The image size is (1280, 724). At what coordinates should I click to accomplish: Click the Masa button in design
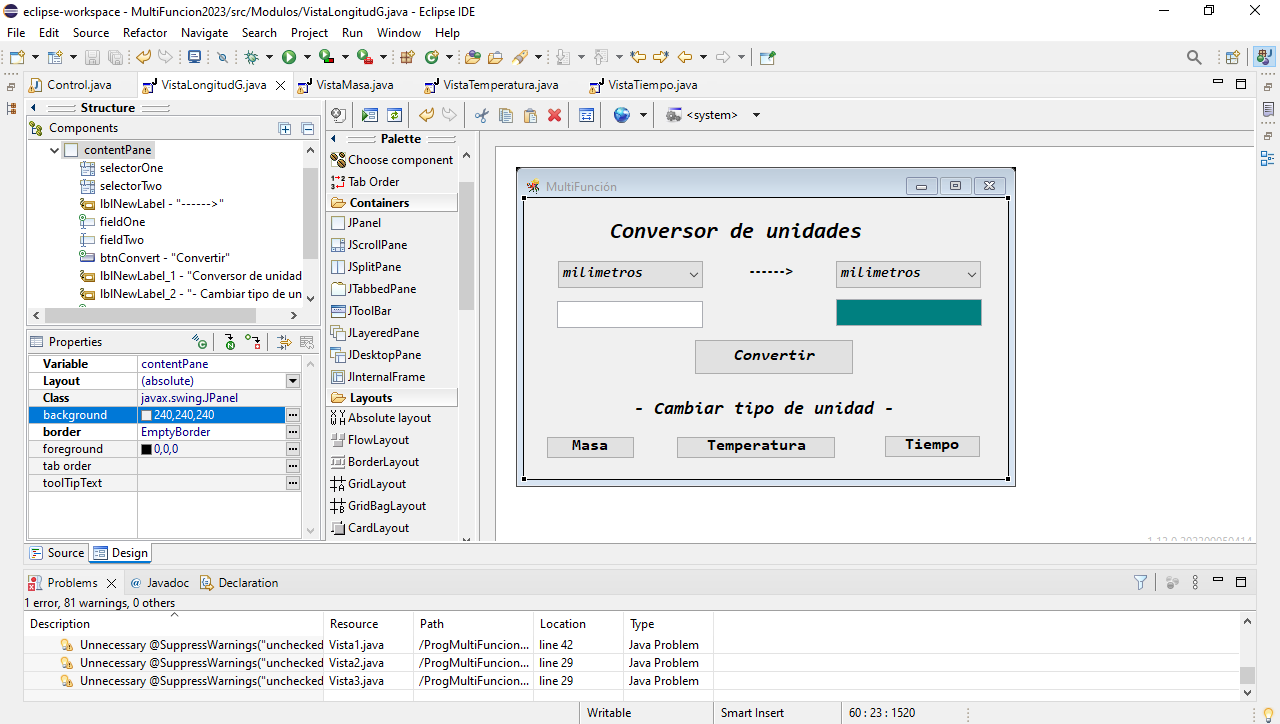click(x=590, y=447)
